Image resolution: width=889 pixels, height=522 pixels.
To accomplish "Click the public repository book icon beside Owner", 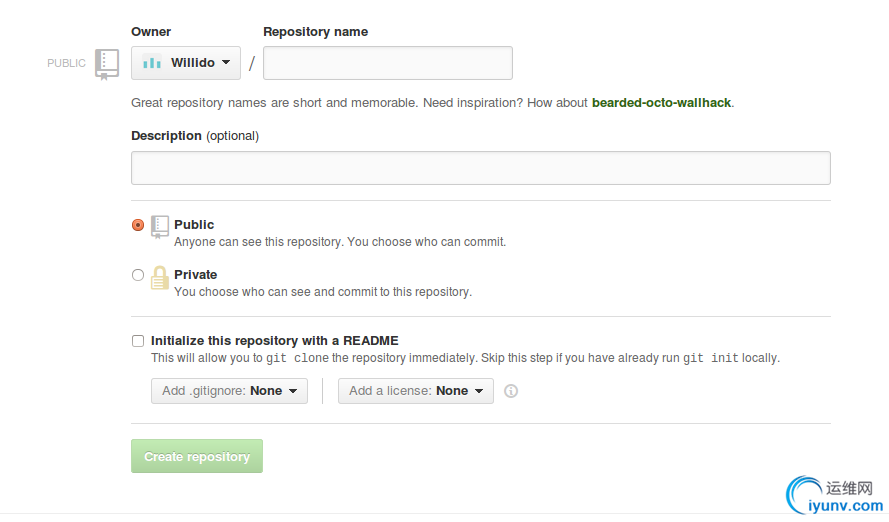I will click(107, 64).
